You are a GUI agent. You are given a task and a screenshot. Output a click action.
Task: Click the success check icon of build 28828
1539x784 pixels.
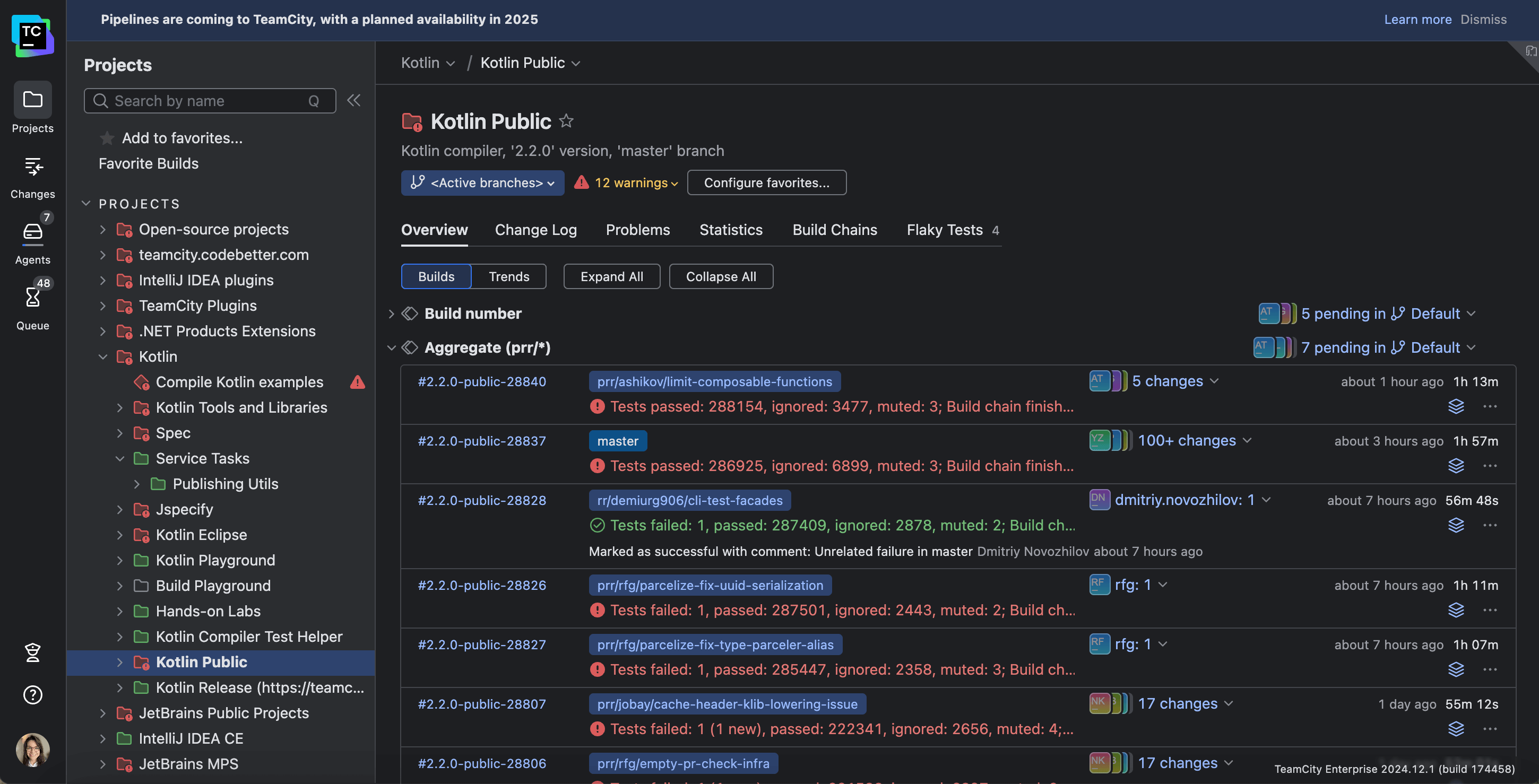coord(597,526)
